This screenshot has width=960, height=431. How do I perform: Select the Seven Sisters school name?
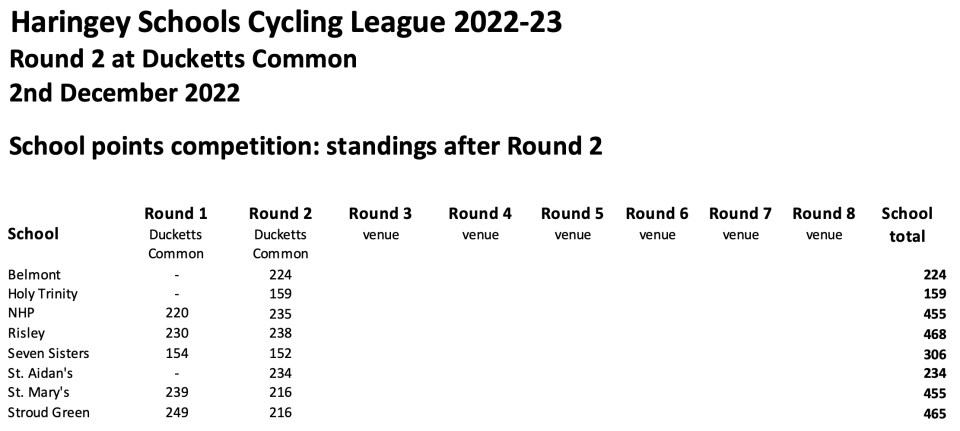pos(48,353)
